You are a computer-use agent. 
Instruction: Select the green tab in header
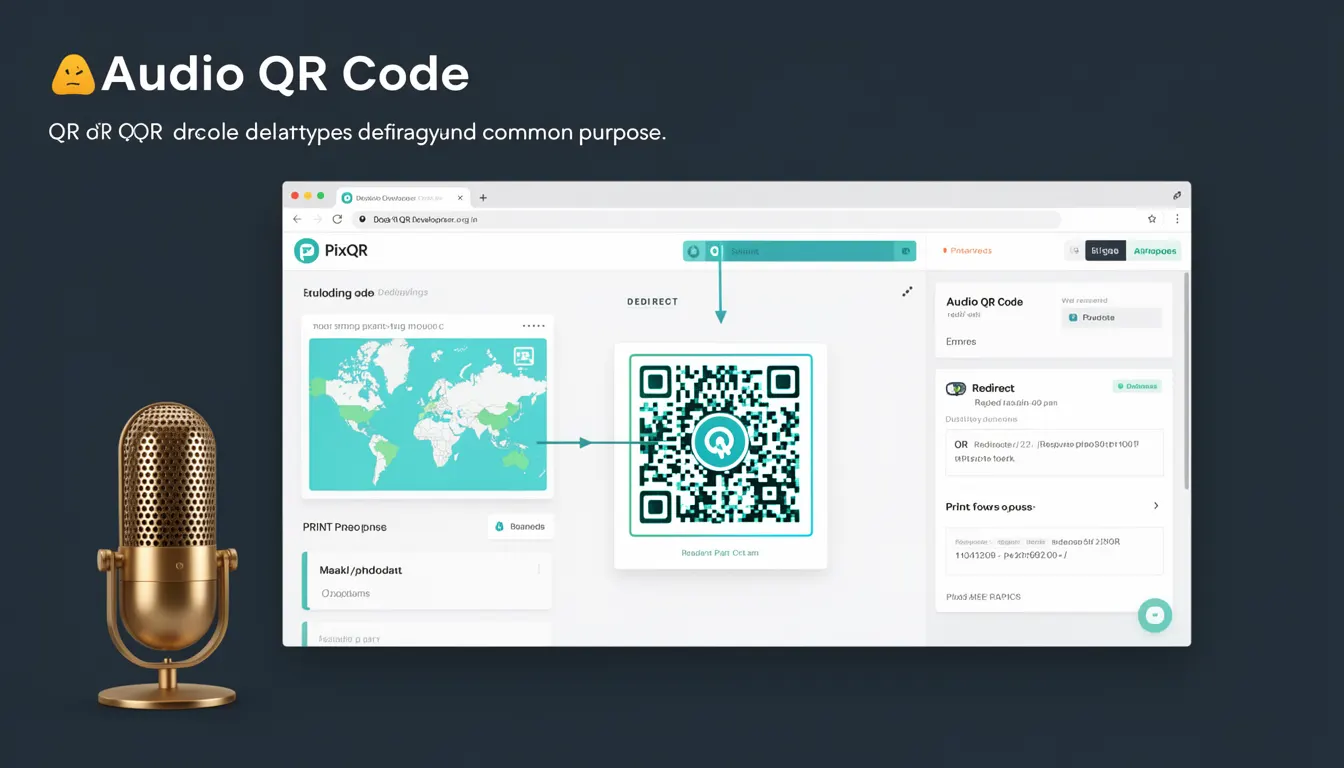point(1154,251)
